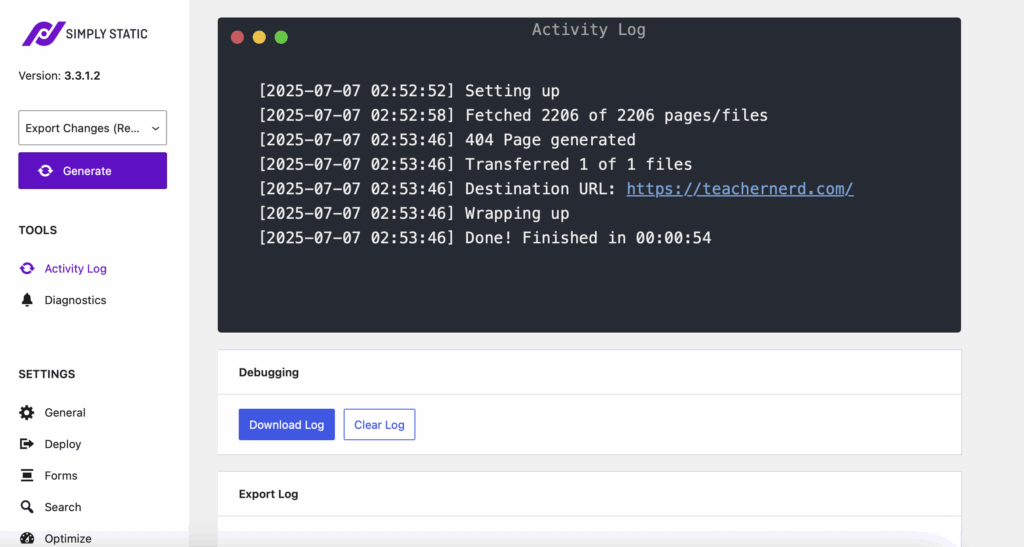Open the Forms settings item
Screen dimensions: 1024x547
tap(61, 476)
